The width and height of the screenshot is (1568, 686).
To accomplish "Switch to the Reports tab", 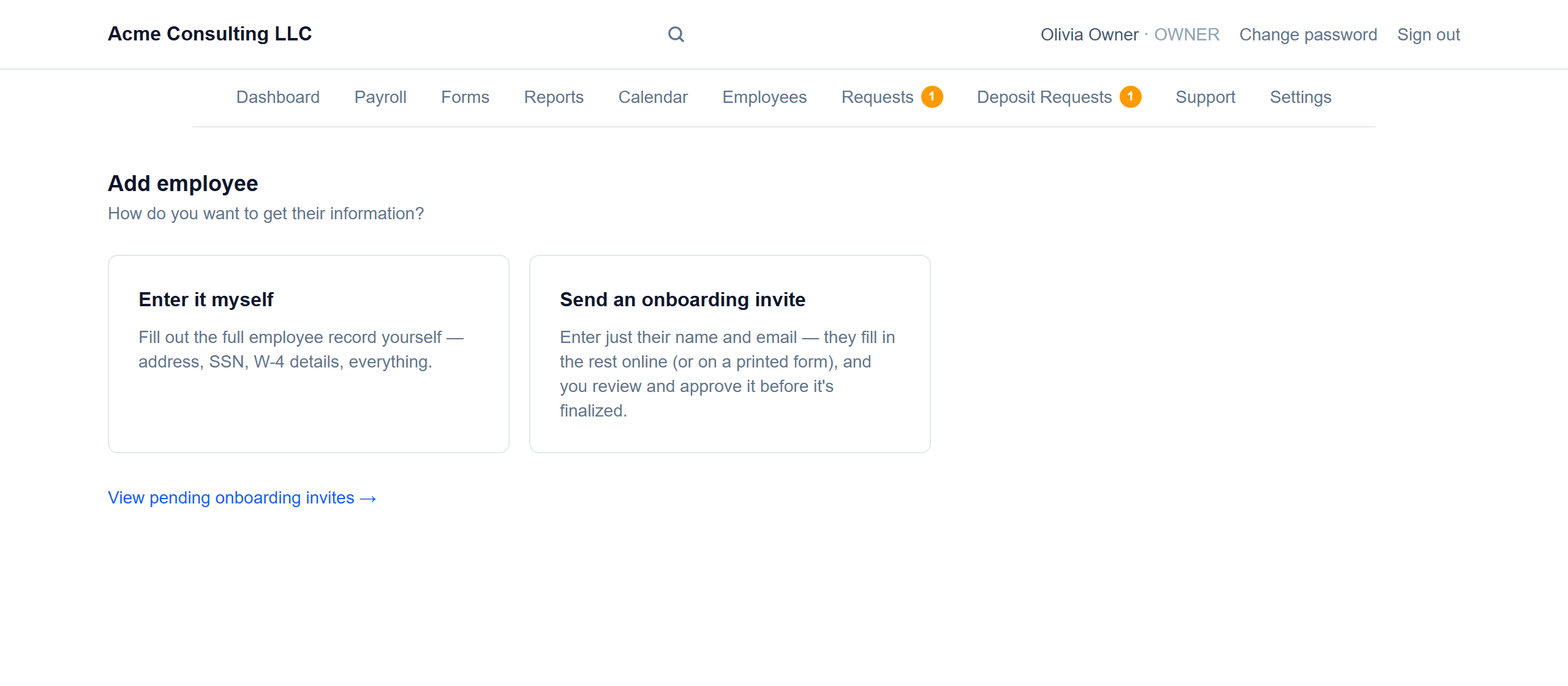I will [554, 97].
